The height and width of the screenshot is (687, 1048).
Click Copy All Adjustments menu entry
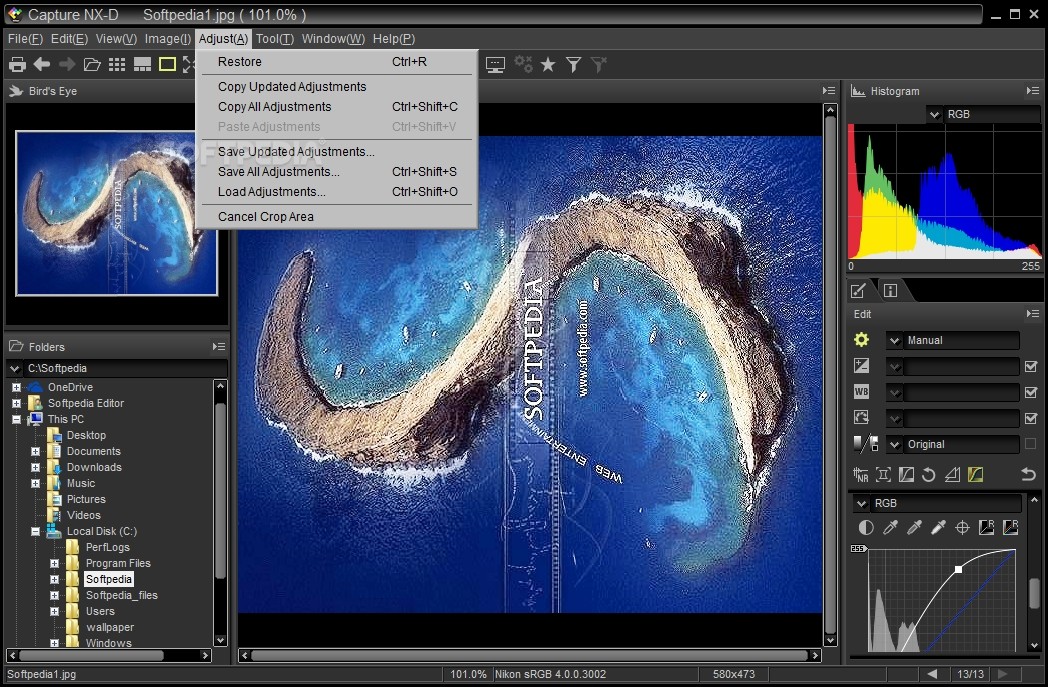pos(274,107)
